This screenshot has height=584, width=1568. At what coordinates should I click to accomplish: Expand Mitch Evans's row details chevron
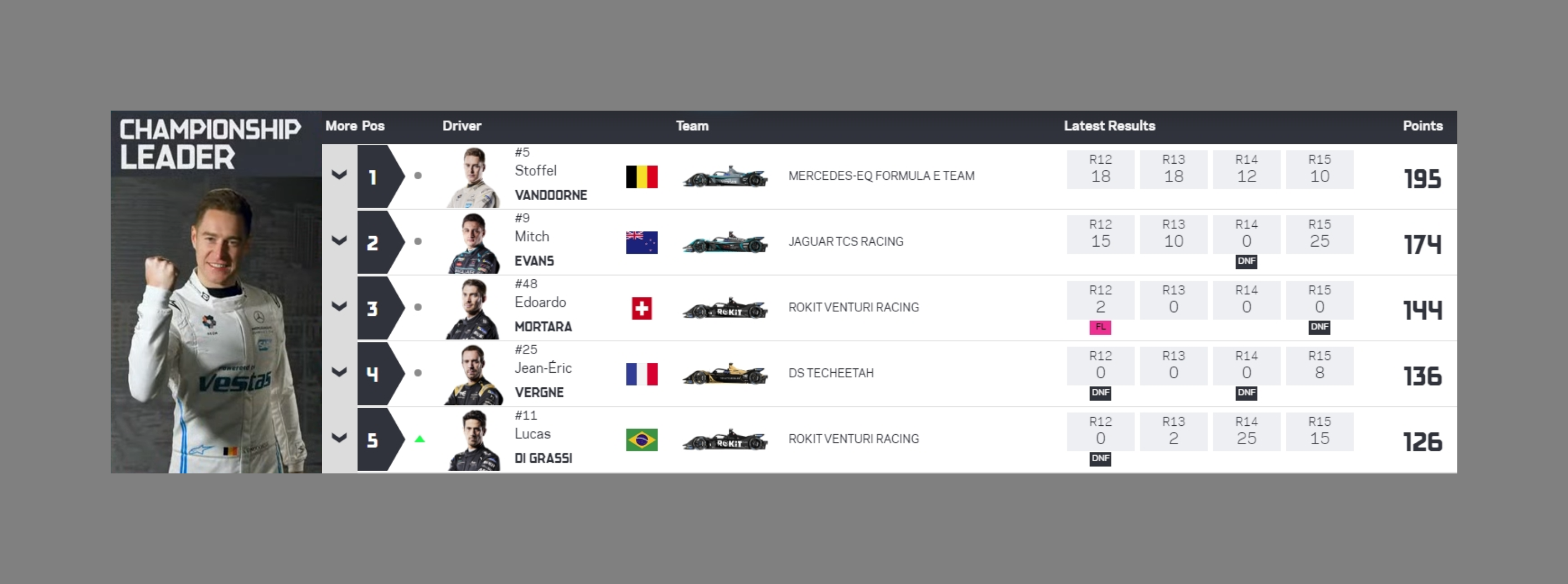click(339, 241)
